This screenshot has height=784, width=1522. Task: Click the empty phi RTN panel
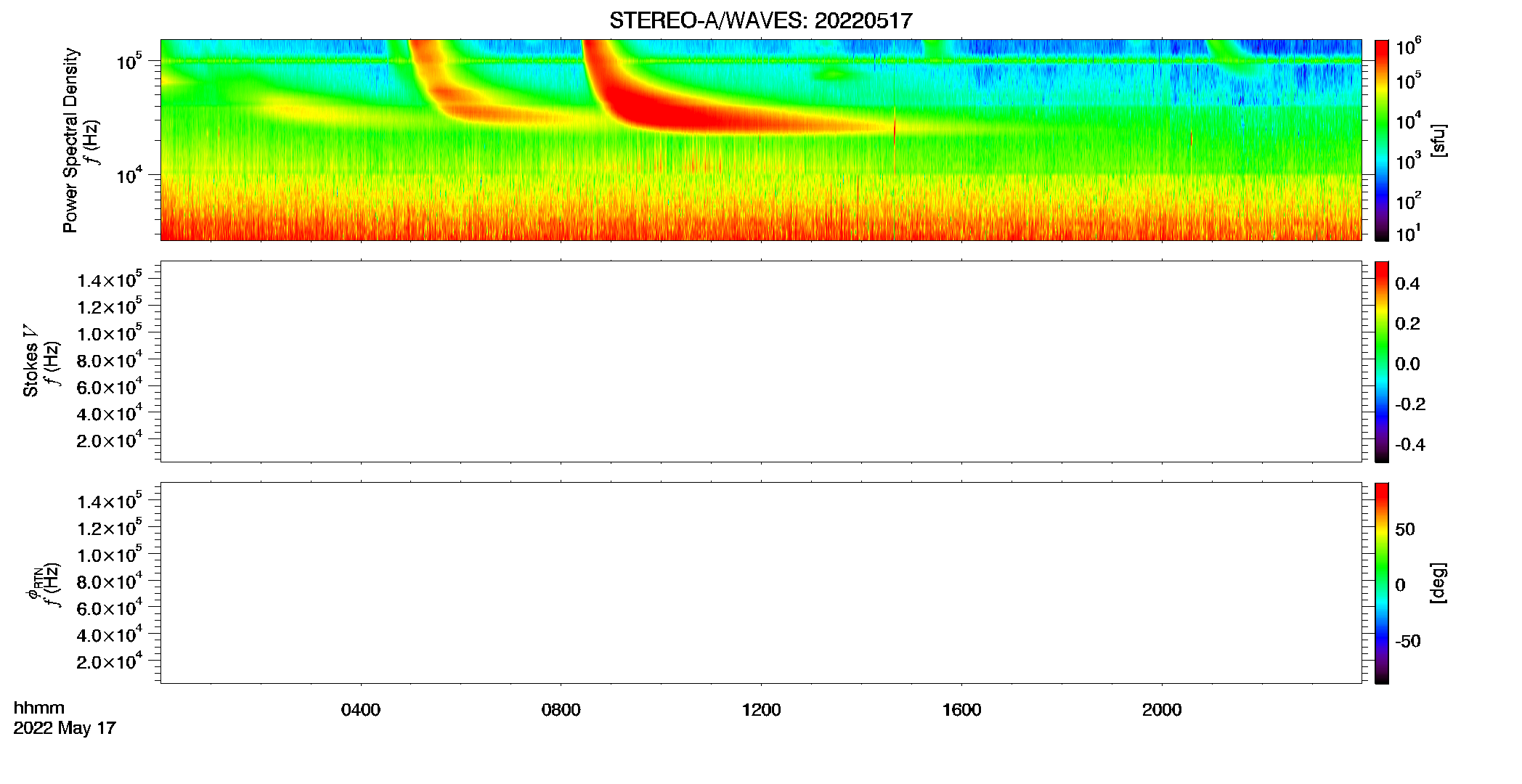point(761,583)
